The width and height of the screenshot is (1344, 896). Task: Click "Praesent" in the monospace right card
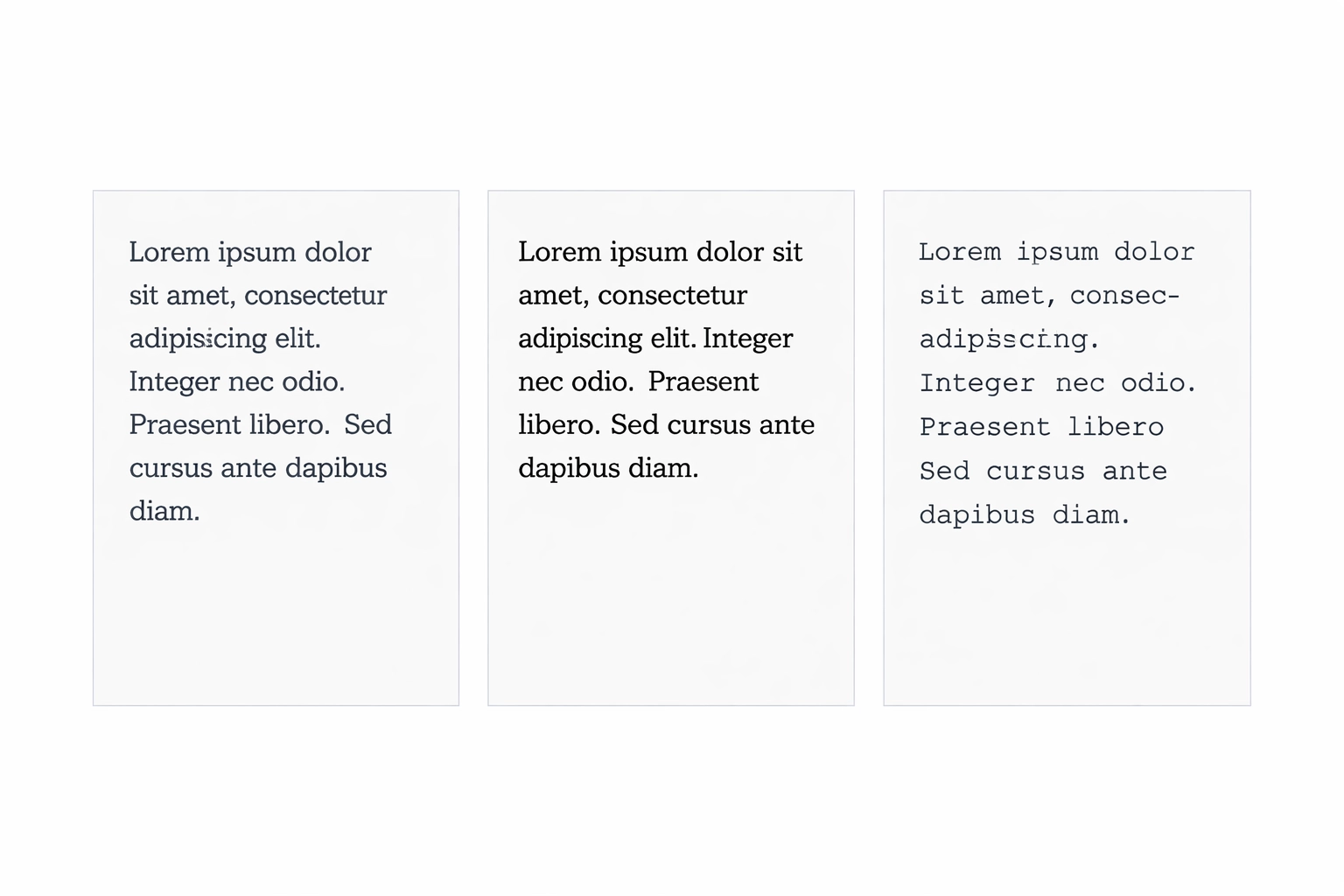tap(984, 427)
